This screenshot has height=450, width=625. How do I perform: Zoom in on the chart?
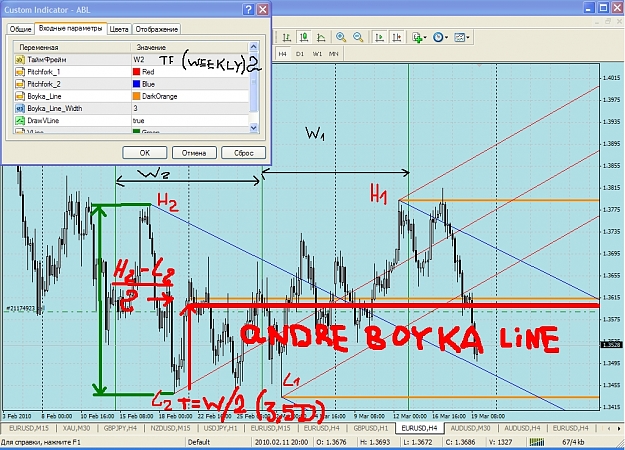(x=341, y=37)
